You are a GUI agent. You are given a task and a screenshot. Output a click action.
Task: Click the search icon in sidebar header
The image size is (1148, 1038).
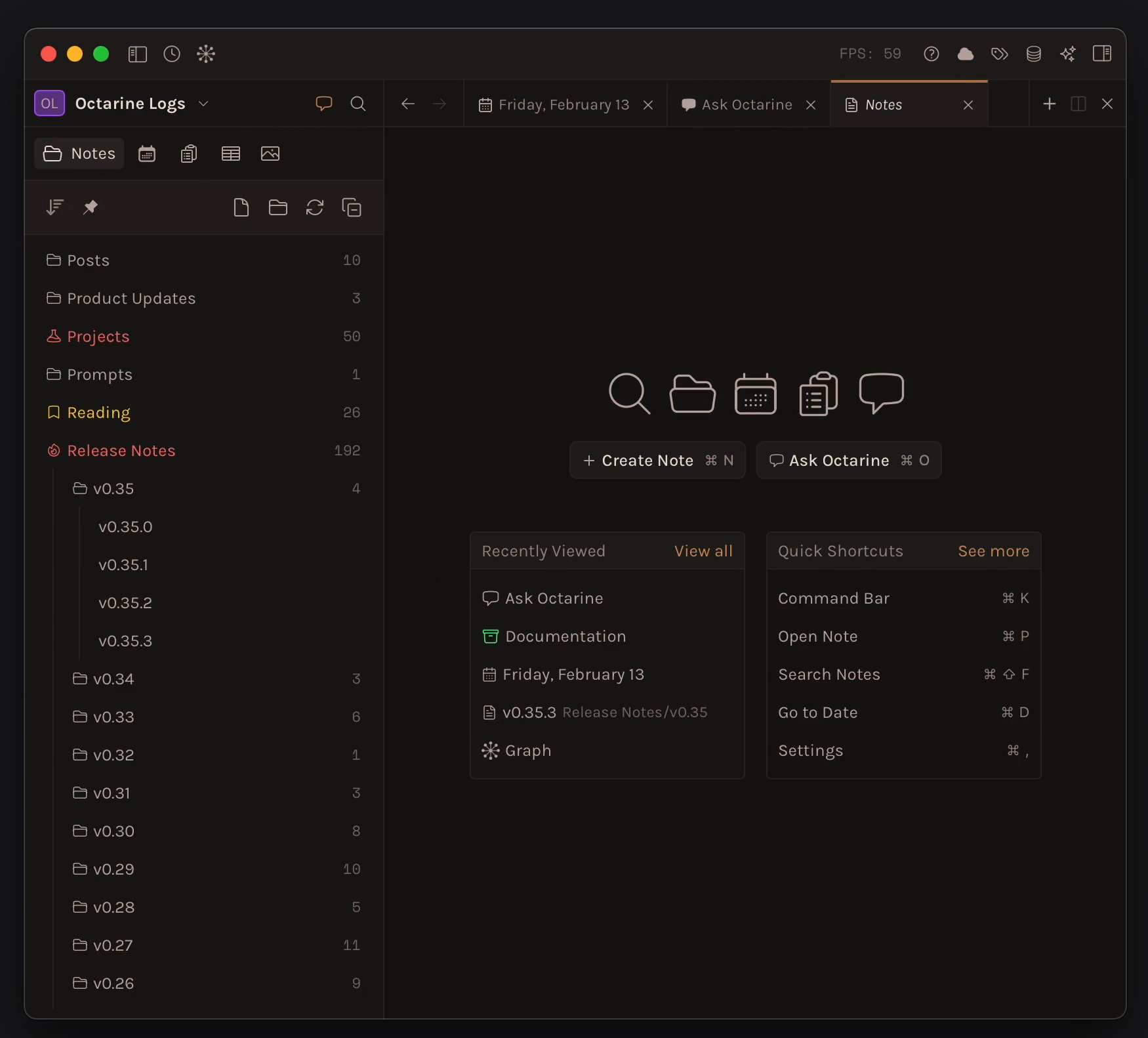[x=358, y=104]
